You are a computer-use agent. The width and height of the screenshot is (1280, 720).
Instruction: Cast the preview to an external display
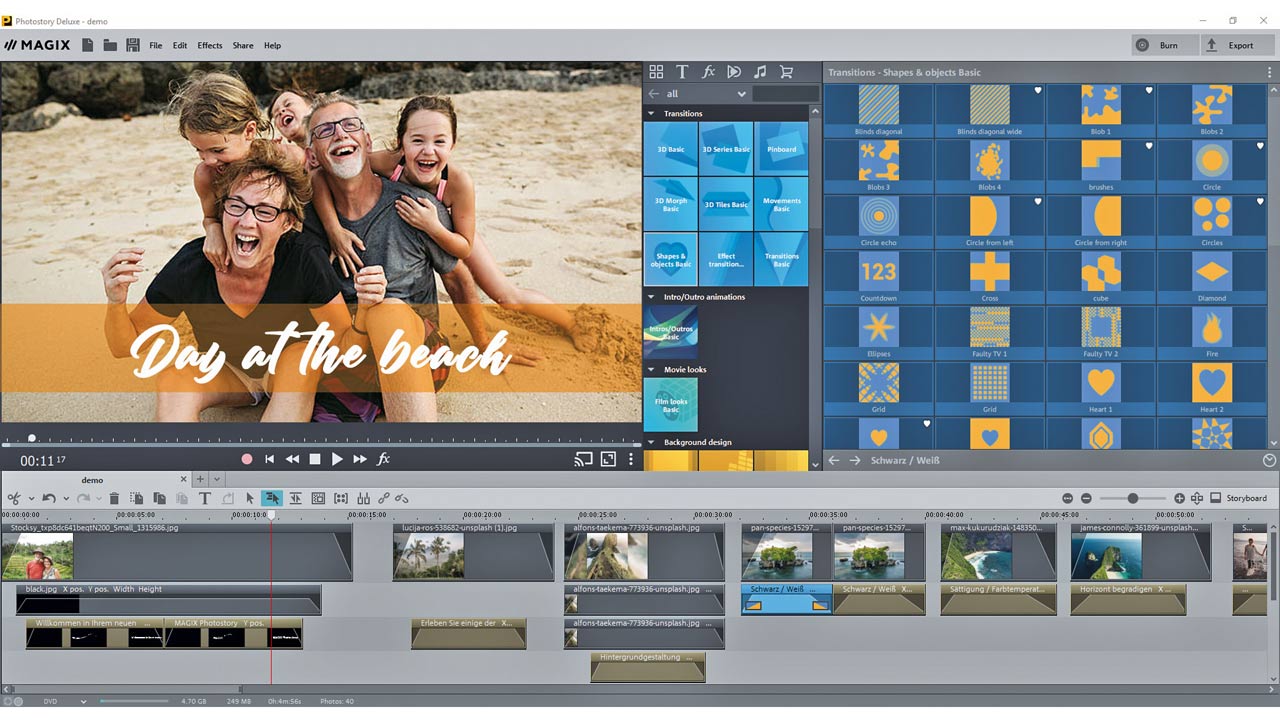(x=583, y=459)
